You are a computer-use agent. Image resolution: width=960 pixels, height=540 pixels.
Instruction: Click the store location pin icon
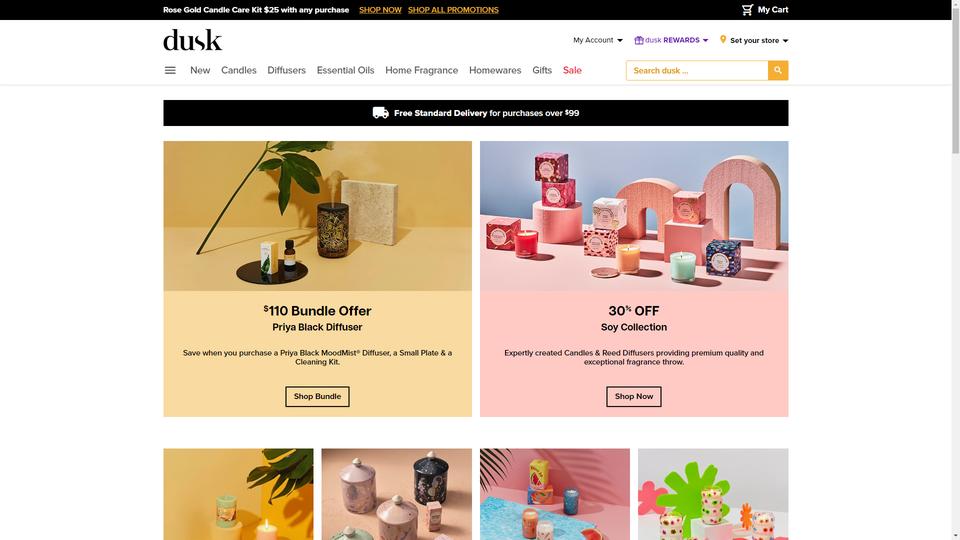coord(723,39)
